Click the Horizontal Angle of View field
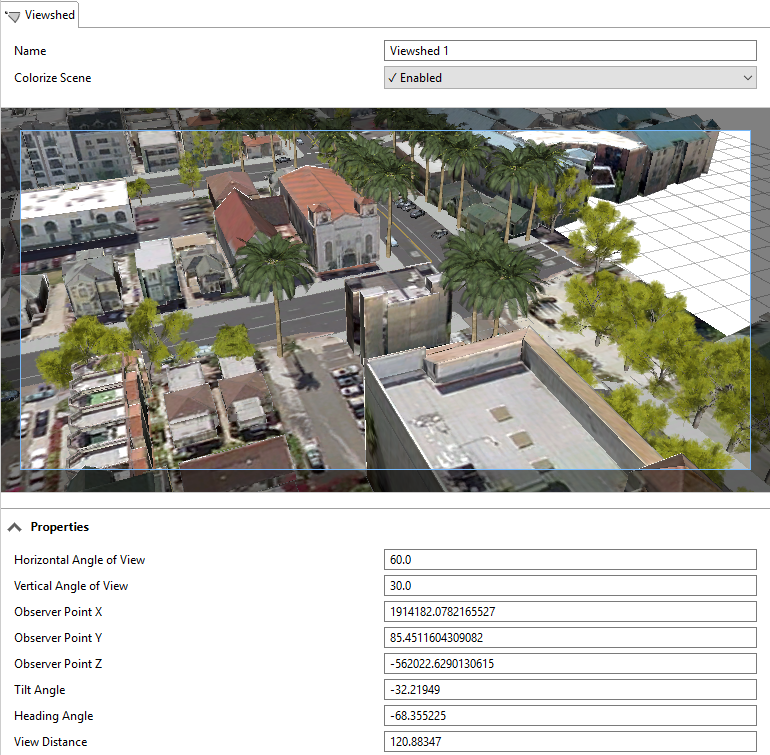 (570, 559)
